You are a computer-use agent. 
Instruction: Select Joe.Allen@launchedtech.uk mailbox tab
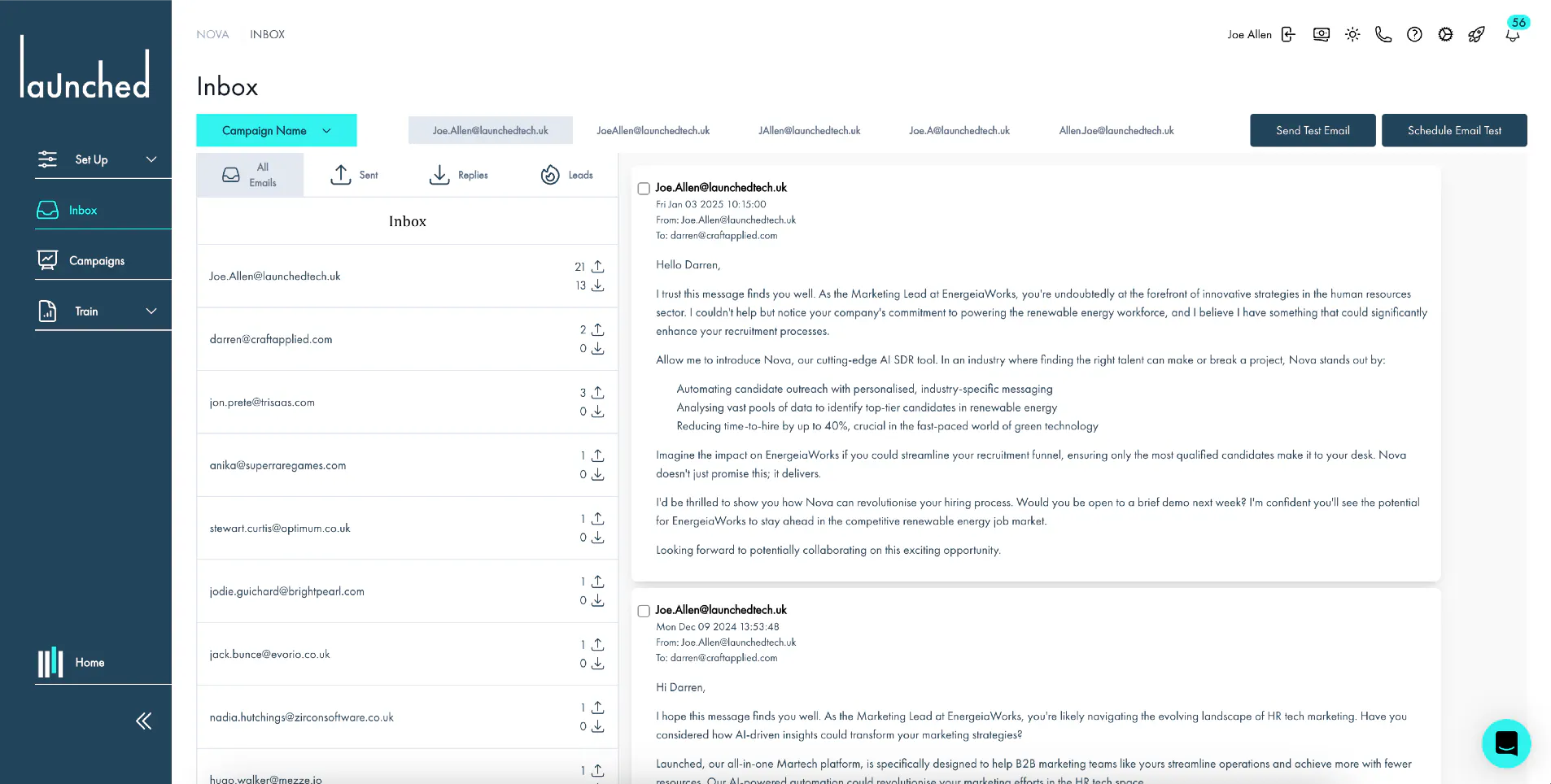click(491, 130)
